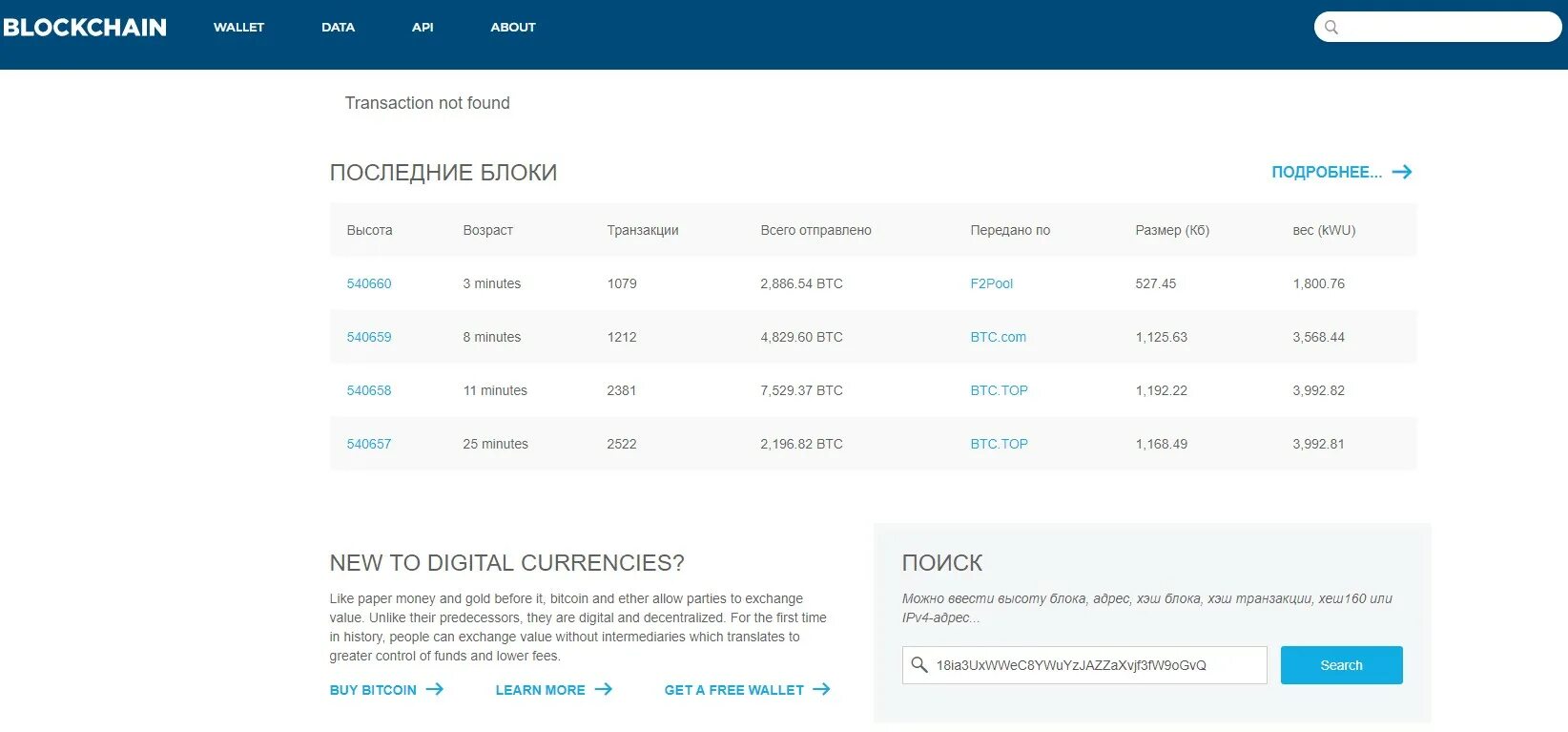Open the DATA menu
This screenshot has height=732, width=1568.
click(x=338, y=28)
